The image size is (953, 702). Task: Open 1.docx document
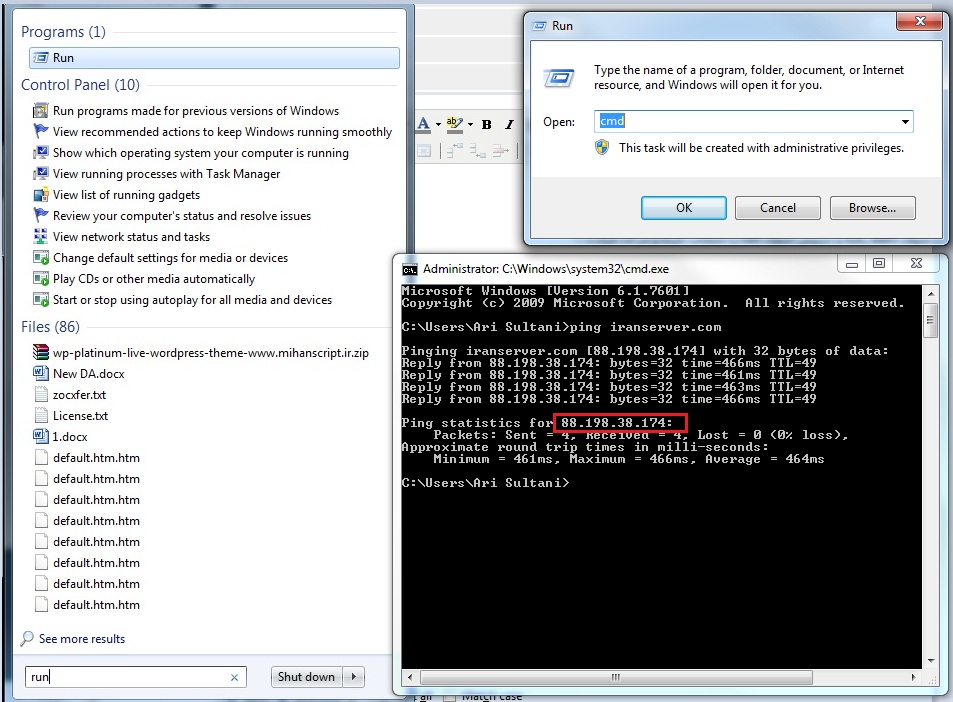pos(61,436)
